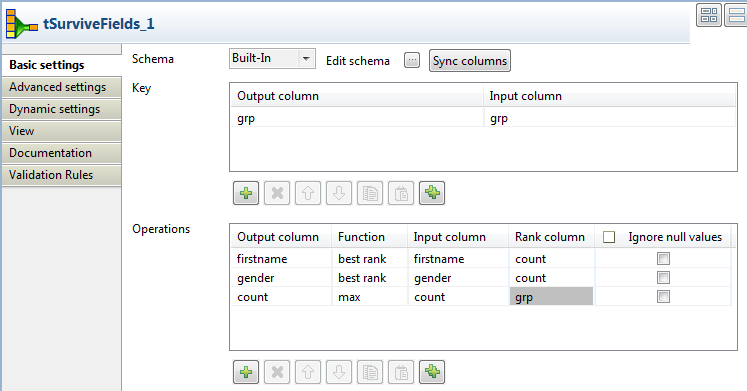Open the Advanced settings tab
Image resolution: width=747 pixels, height=391 pixels.
click(61, 87)
